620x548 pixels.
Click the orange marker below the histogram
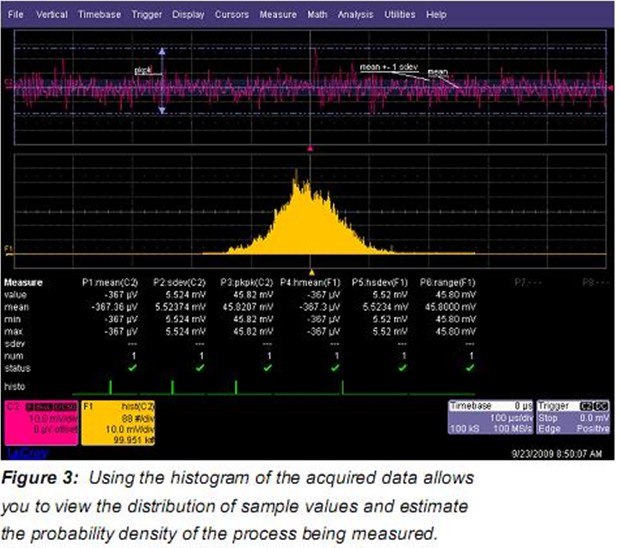coord(312,270)
